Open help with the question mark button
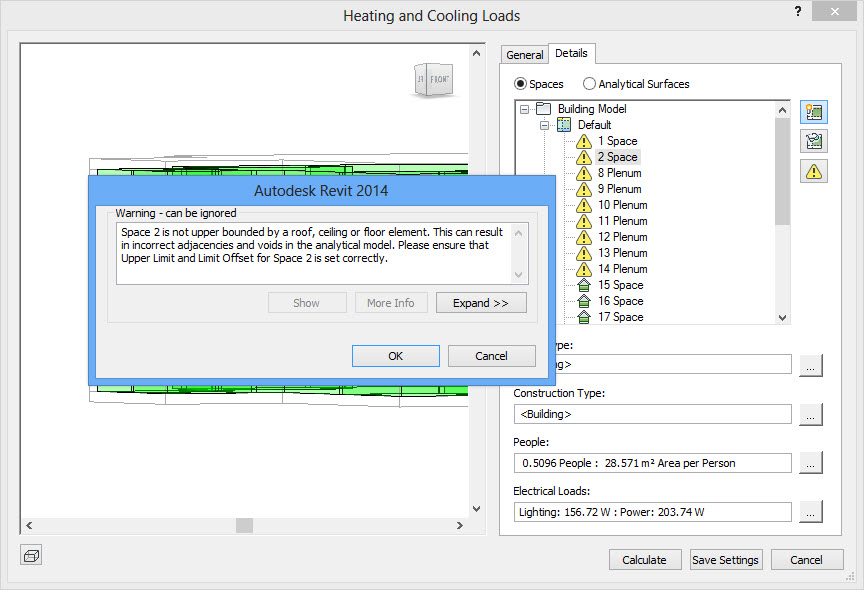The height and width of the screenshot is (590, 864). (798, 11)
